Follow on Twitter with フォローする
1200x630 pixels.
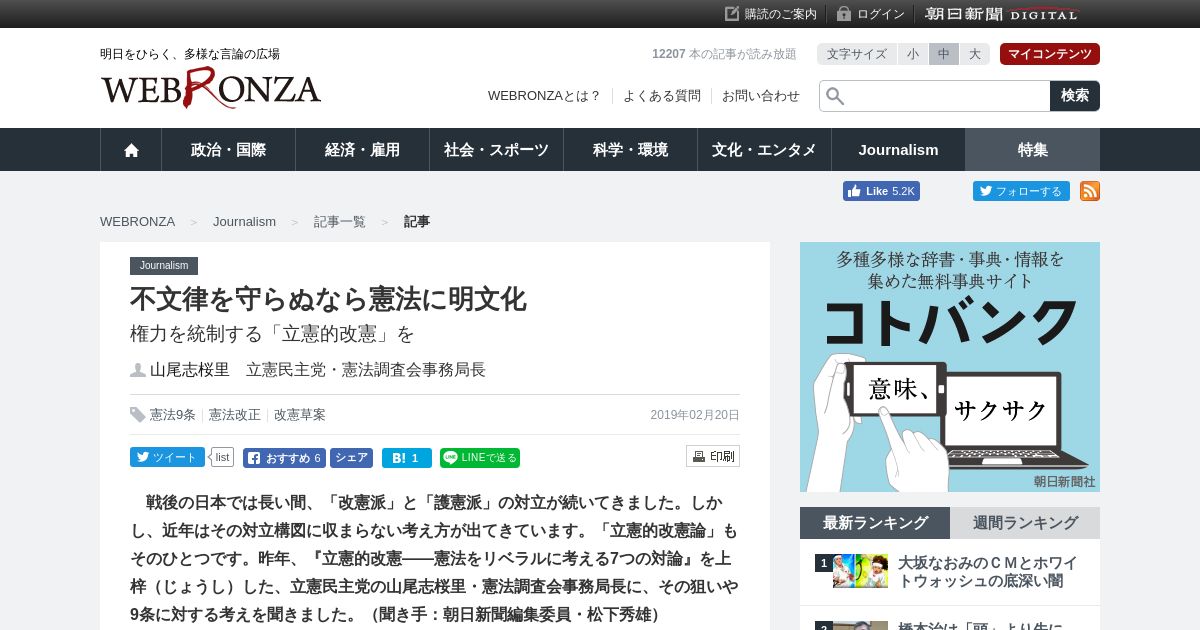pos(1021,191)
